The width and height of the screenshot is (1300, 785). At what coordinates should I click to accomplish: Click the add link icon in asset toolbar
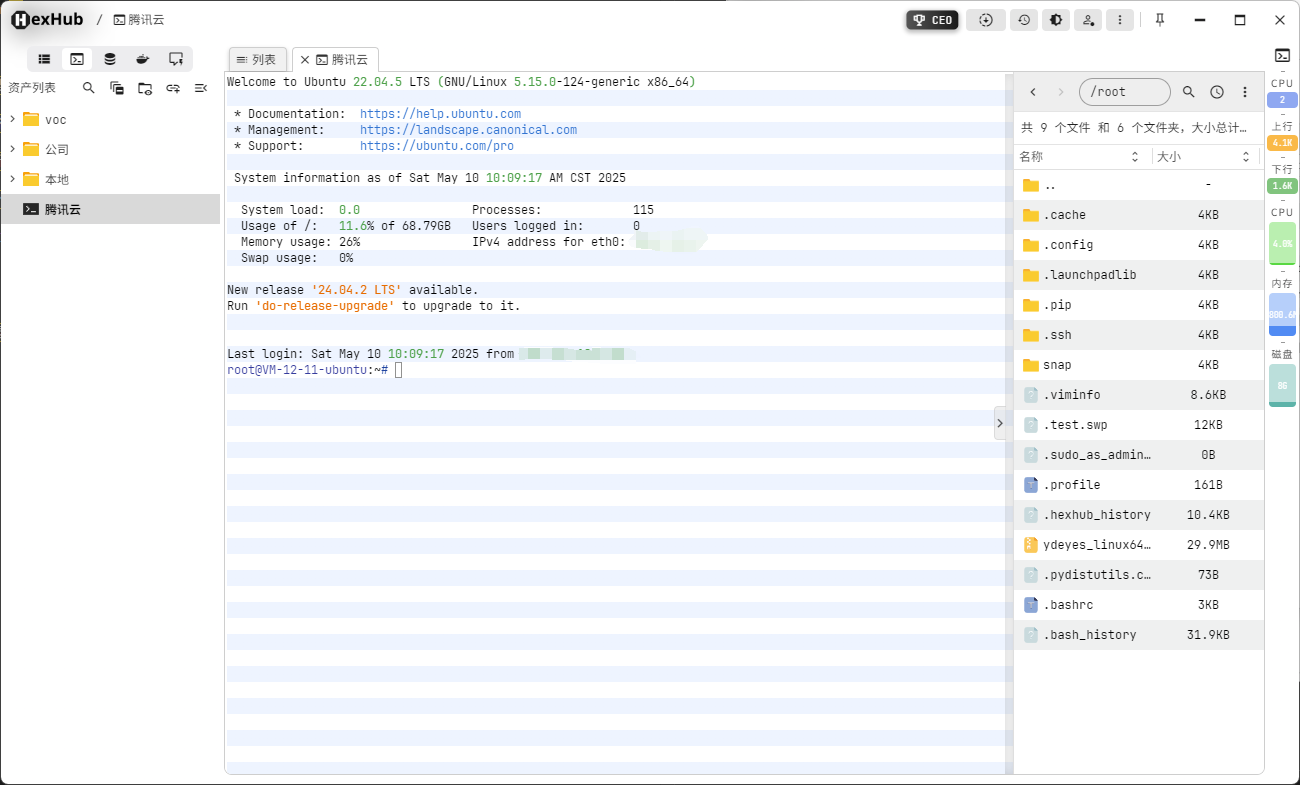(x=173, y=88)
